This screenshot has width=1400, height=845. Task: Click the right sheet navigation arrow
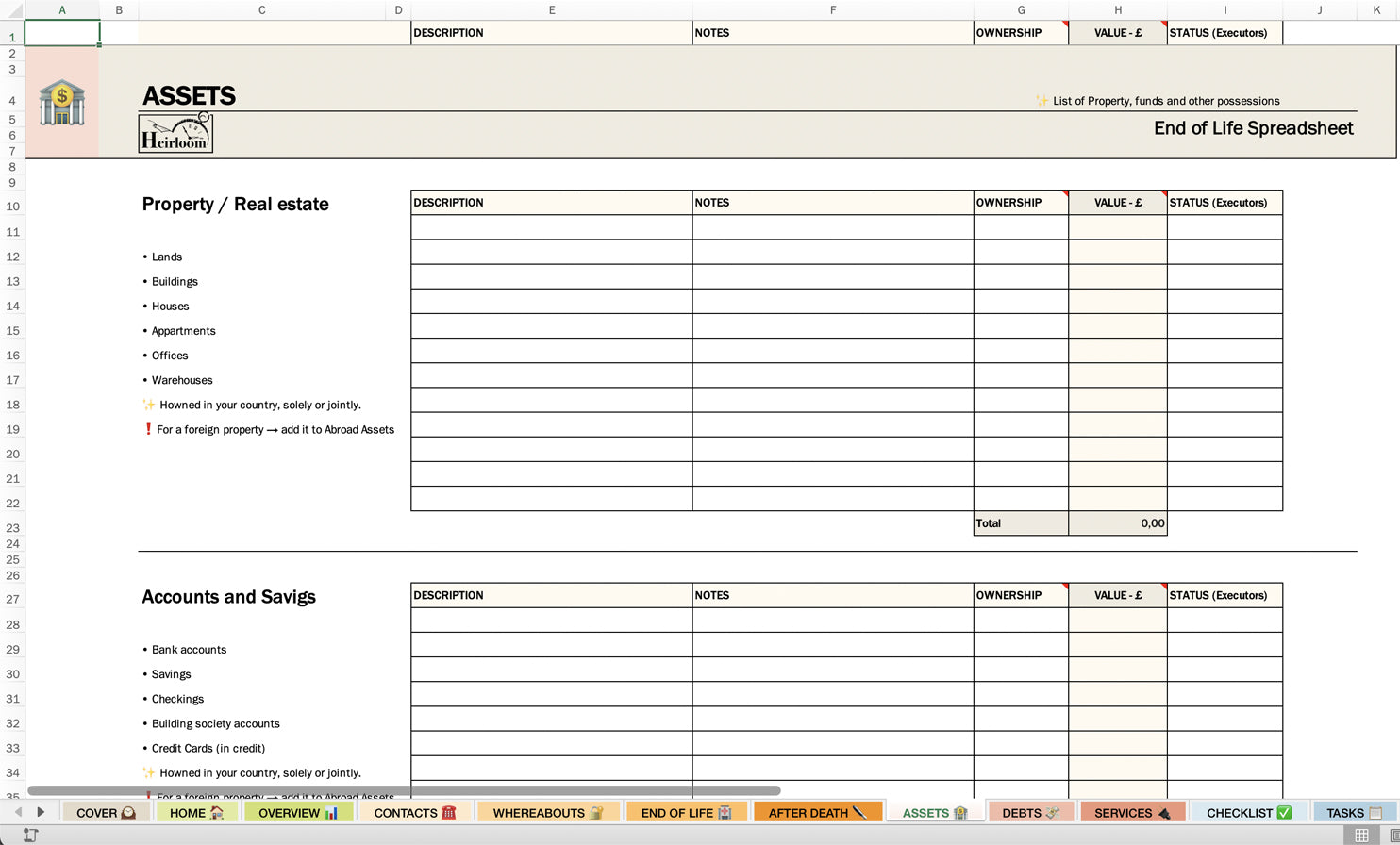[x=40, y=812]
